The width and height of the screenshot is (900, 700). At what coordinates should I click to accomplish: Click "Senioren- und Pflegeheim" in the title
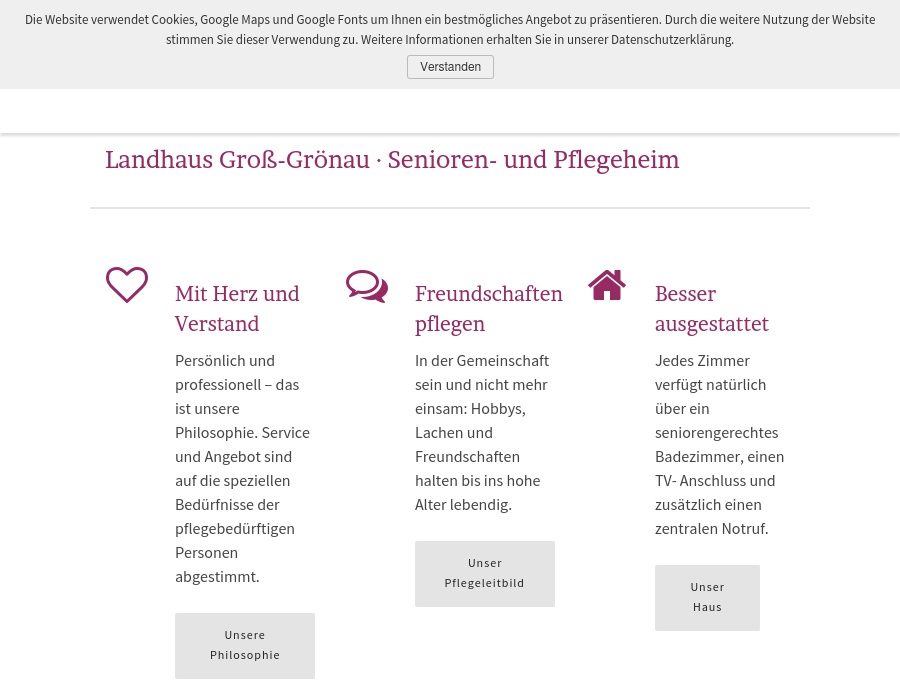[x=533, y=160]
